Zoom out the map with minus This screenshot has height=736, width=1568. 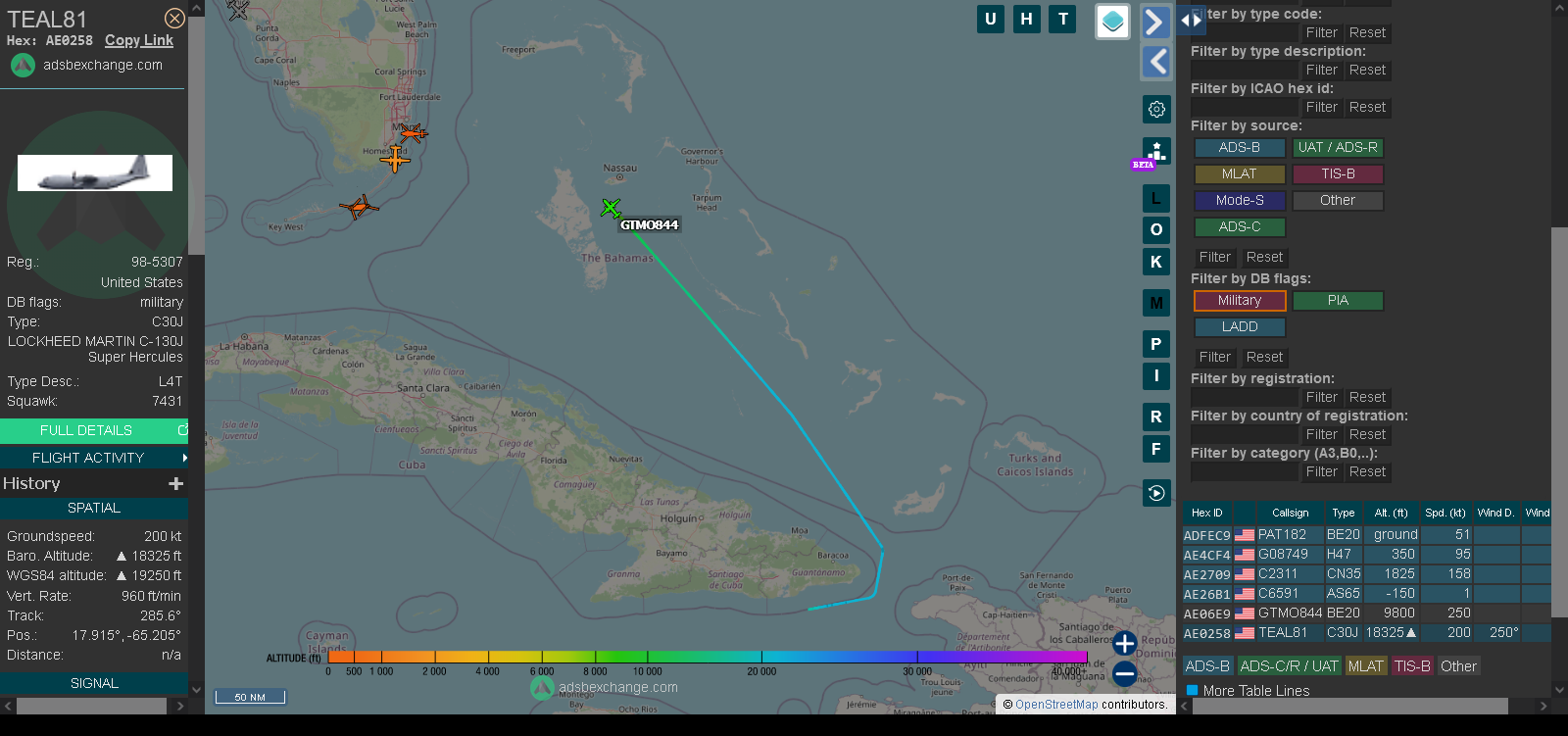[x=1125, y=673]
